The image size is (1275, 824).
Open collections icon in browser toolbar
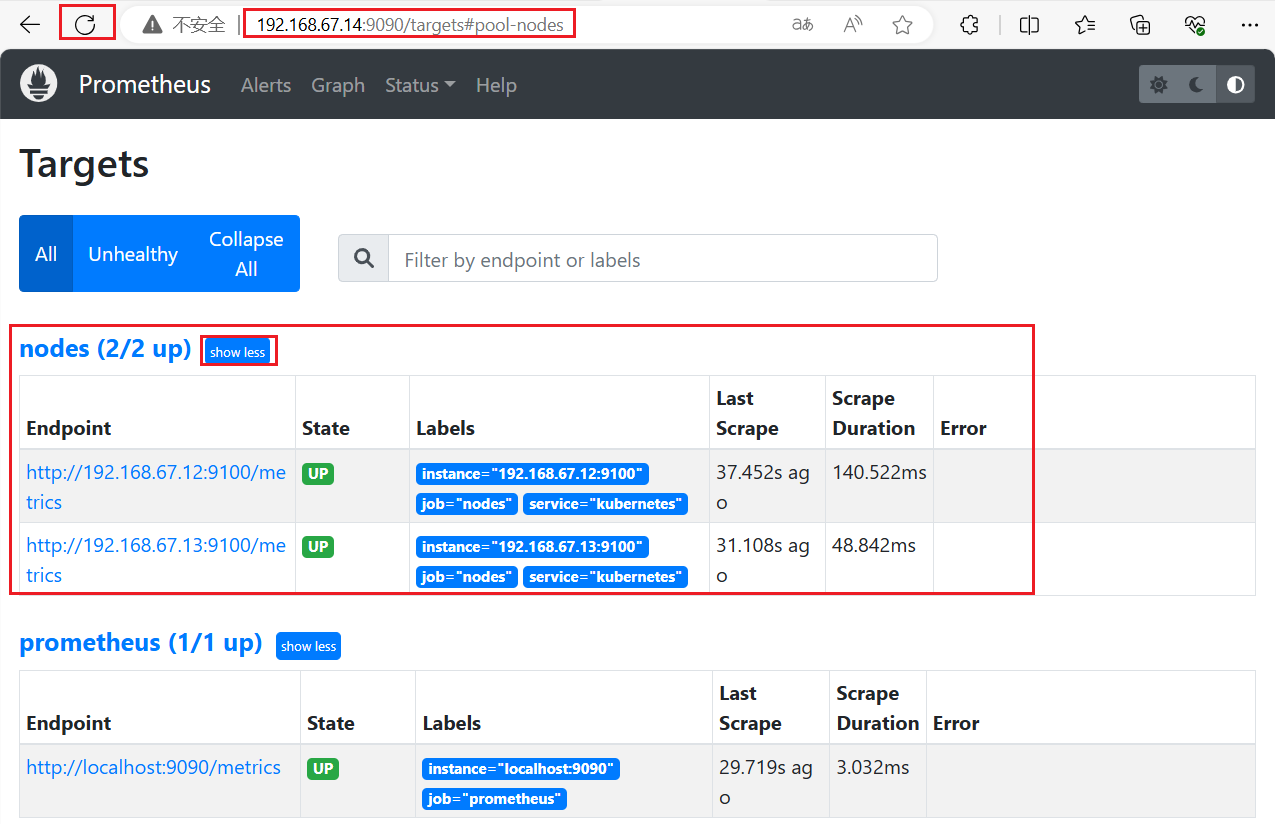pyautogui.click(x=1140, y=25)
